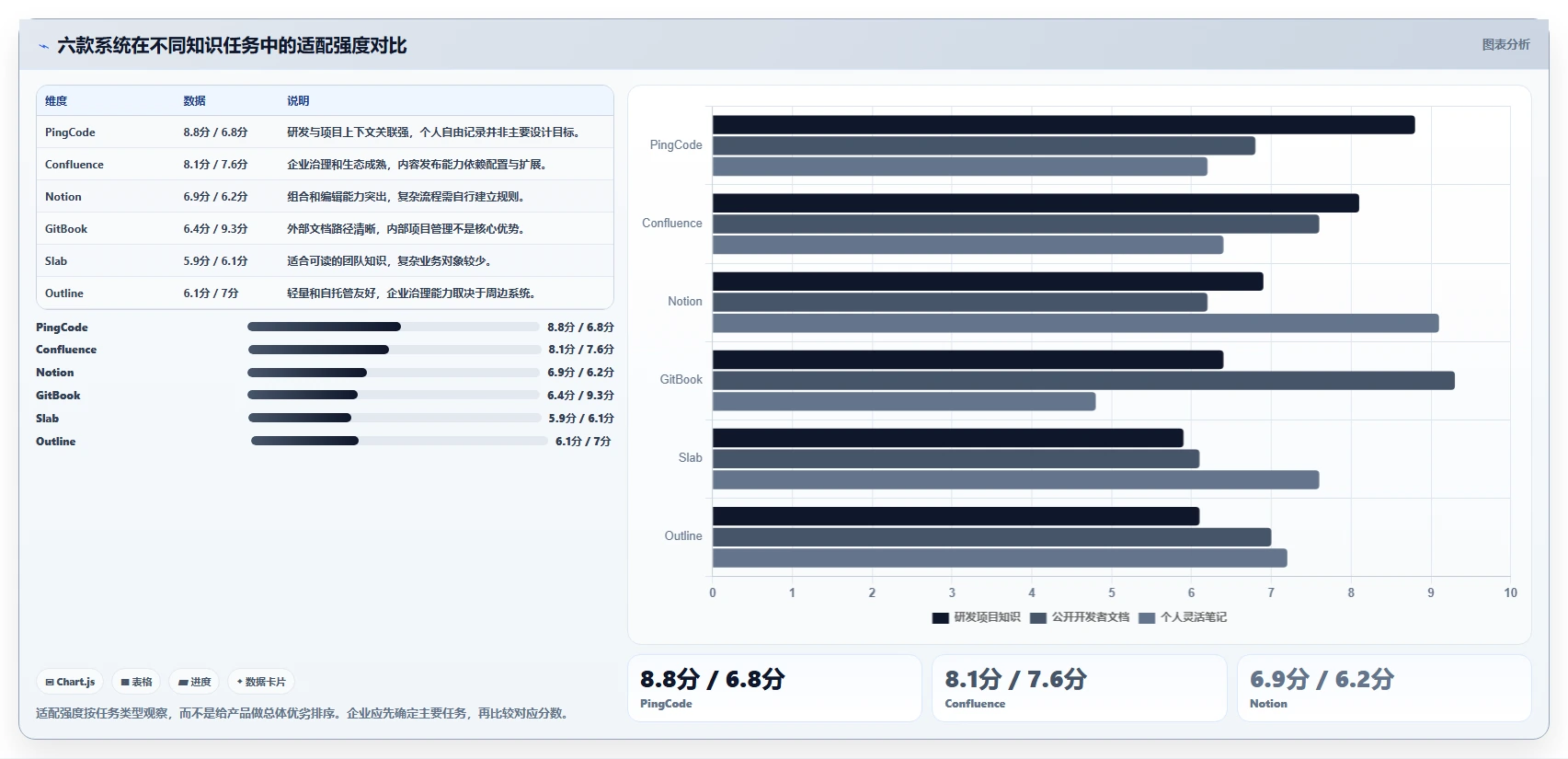The height and width of the screenshot is (759, 1568).
Task: Click the Confluence label on the chart axis
Action: click(672, 224)
